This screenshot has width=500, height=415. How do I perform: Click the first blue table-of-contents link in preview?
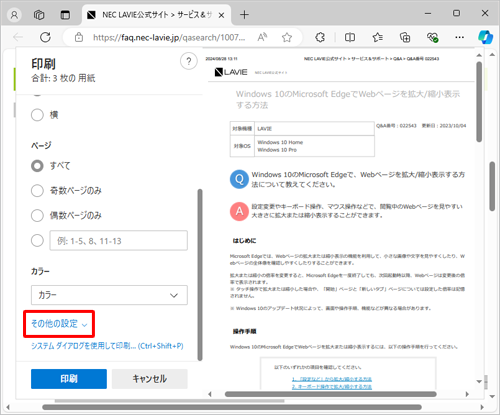coord(332,379)
